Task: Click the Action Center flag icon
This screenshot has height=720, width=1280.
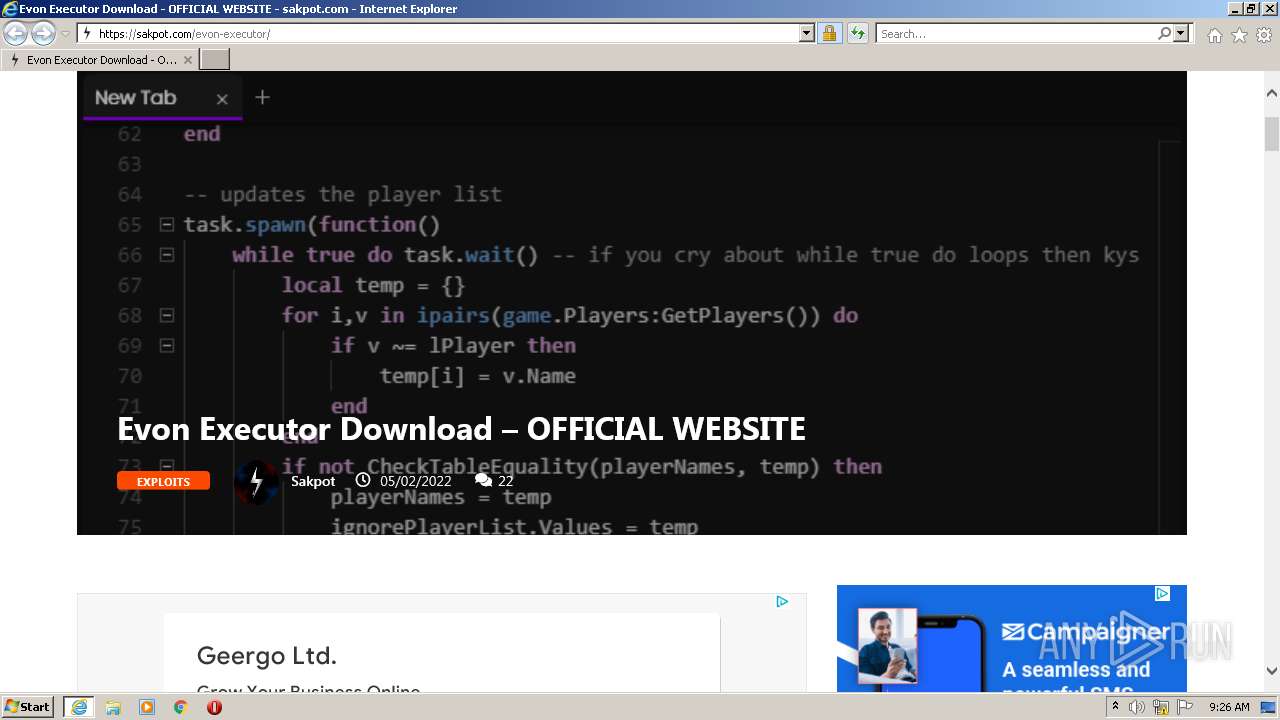Action: [1185, 707]
